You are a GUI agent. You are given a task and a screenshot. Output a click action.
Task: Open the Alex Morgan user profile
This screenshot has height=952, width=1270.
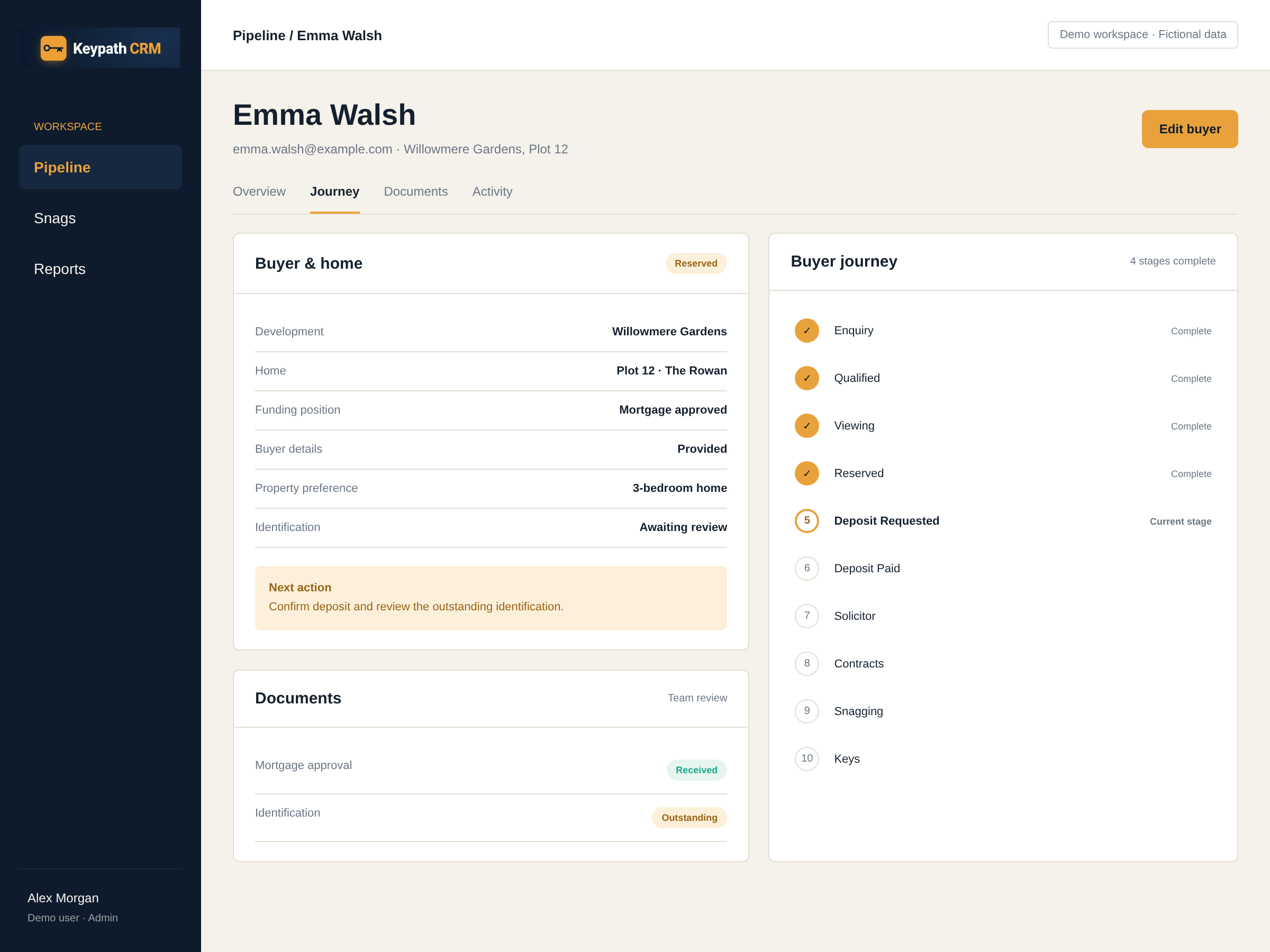[x=73, y=907]
